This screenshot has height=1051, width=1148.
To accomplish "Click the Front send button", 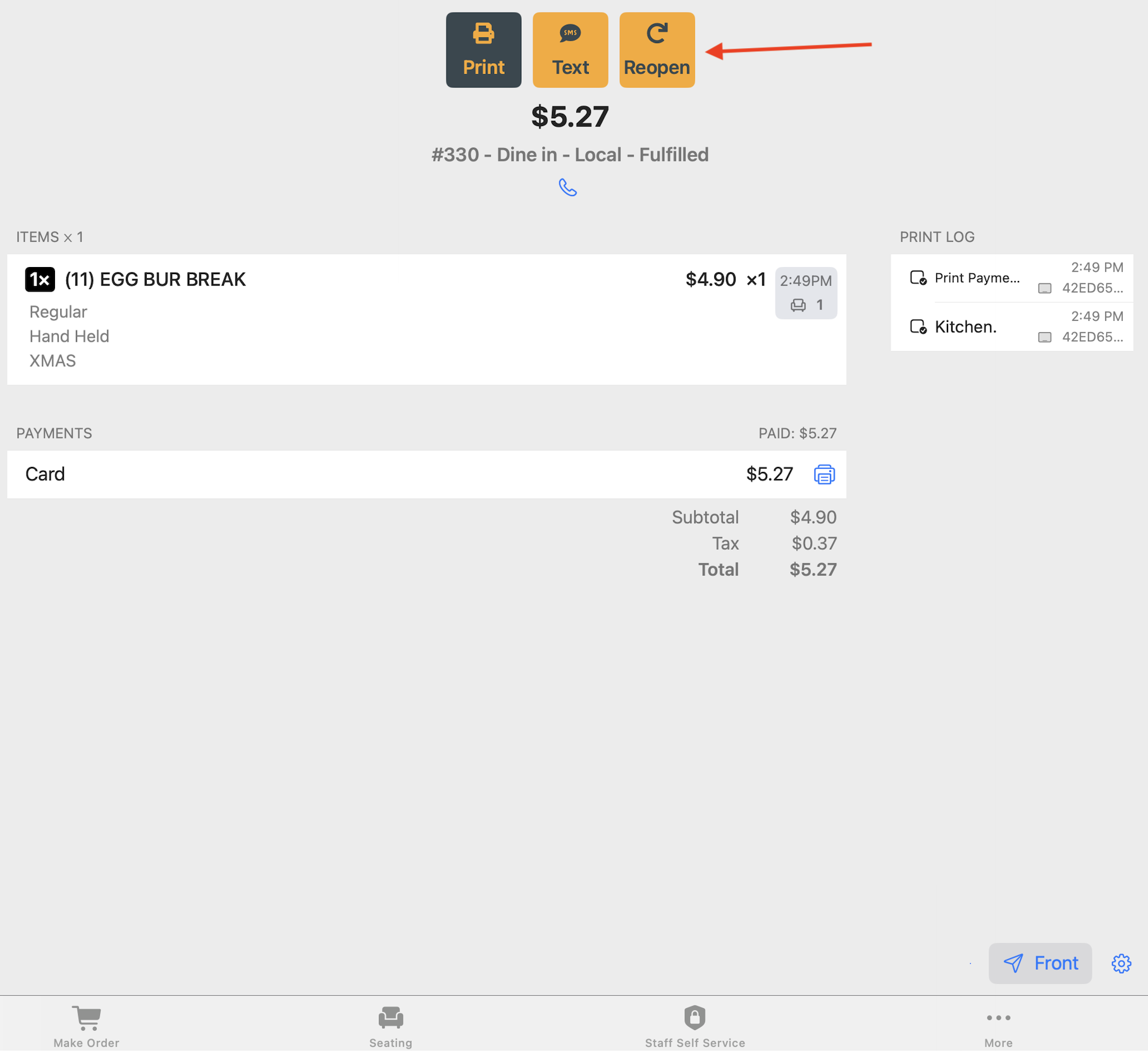I will 1040,963.
